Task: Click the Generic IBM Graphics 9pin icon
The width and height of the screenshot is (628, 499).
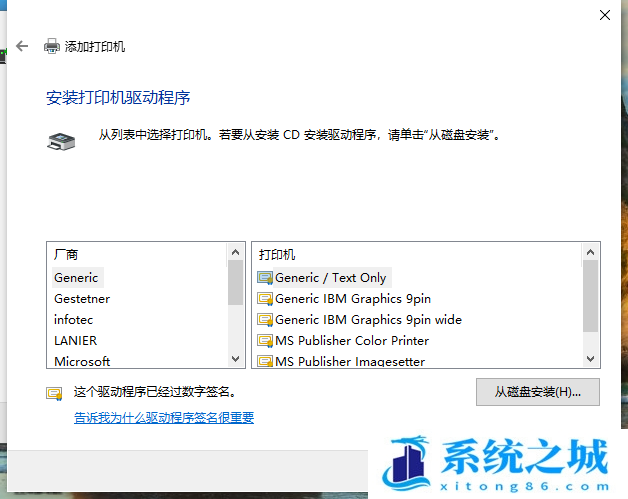Action: pyautogui.click(x=265, y=299)
